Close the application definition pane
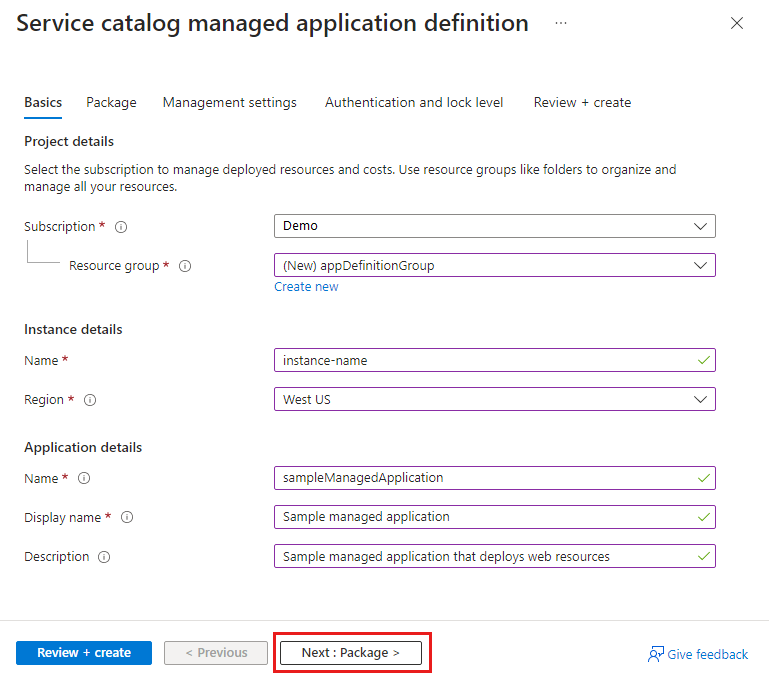Image resolution: width=769 pixels, height=682 pixels. (737, 23)
